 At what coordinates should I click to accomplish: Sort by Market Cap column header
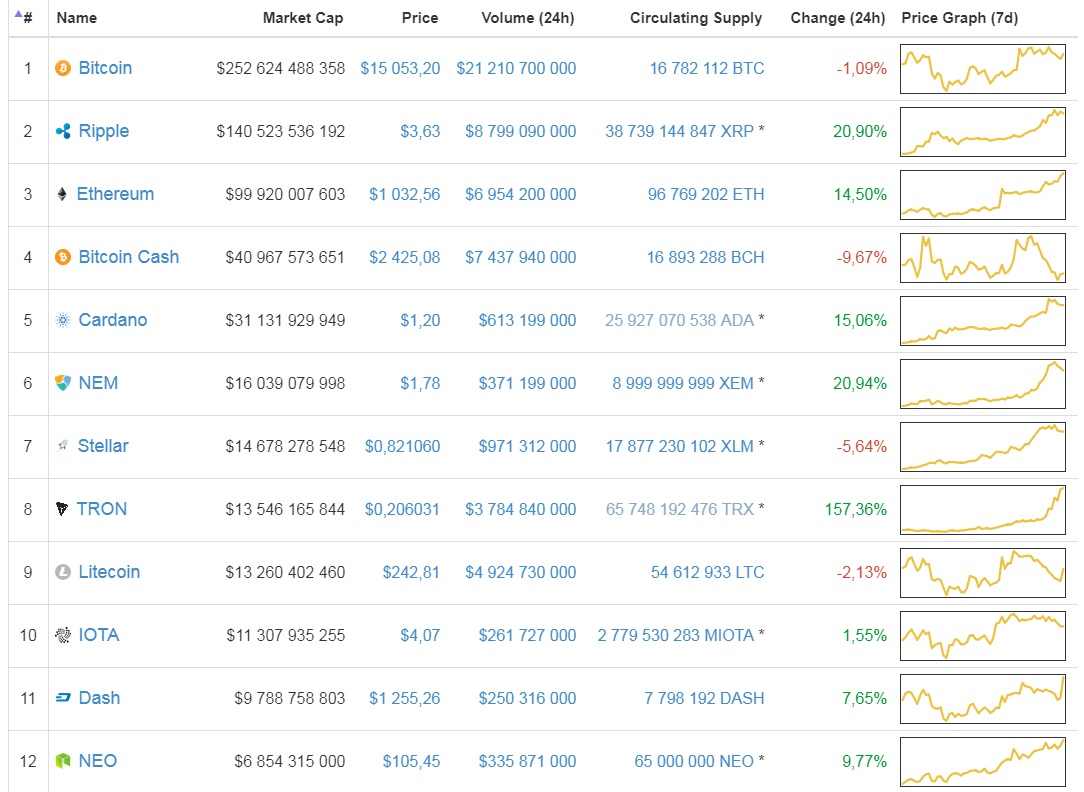[303, 18]
